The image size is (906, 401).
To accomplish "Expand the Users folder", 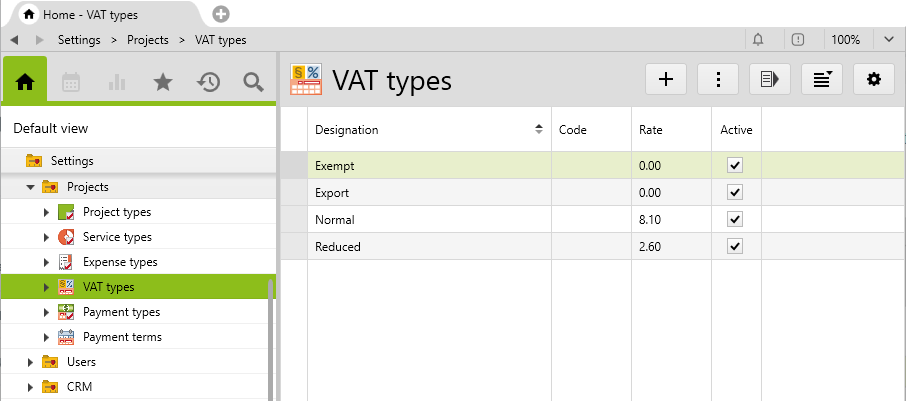I will [30, 362].
